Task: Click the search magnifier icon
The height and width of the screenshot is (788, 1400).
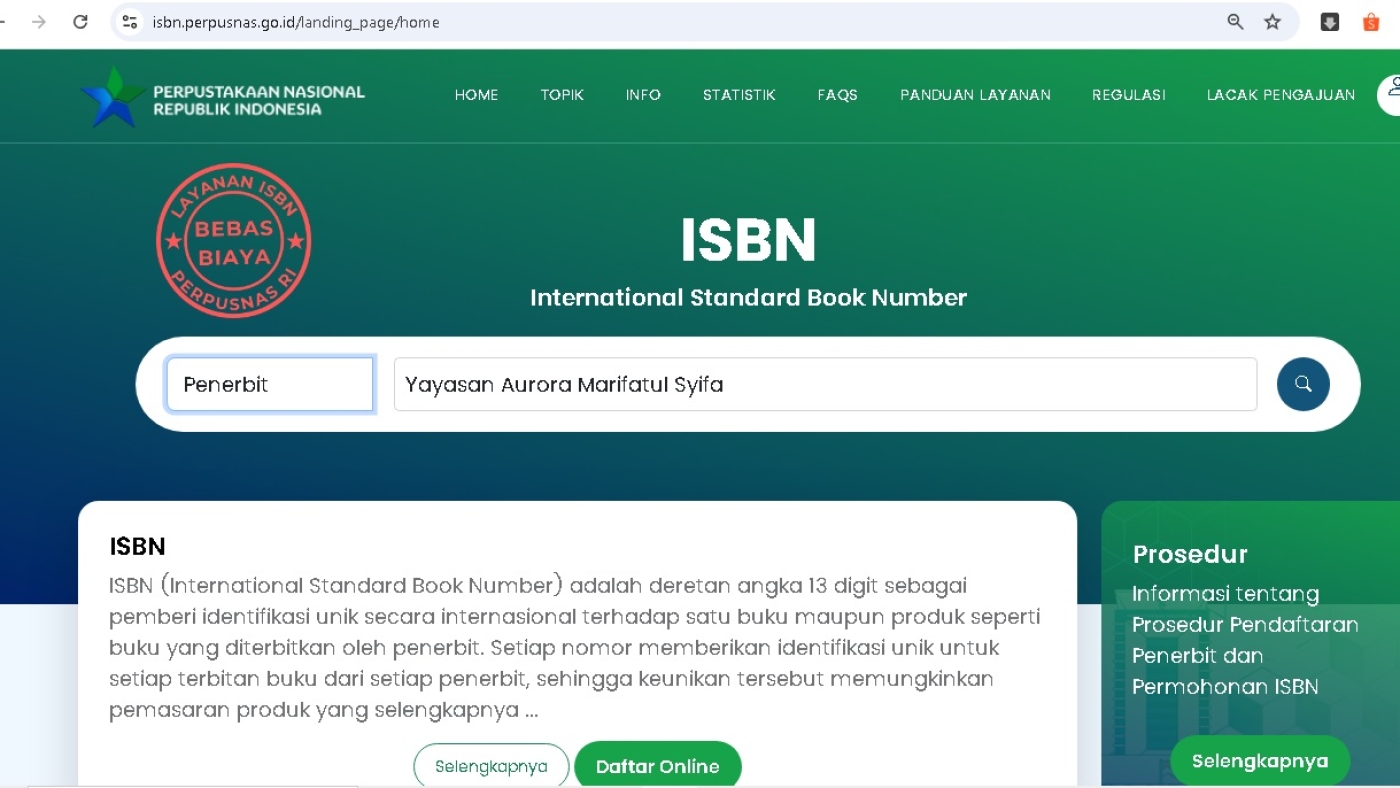Action: point(1303,384)
